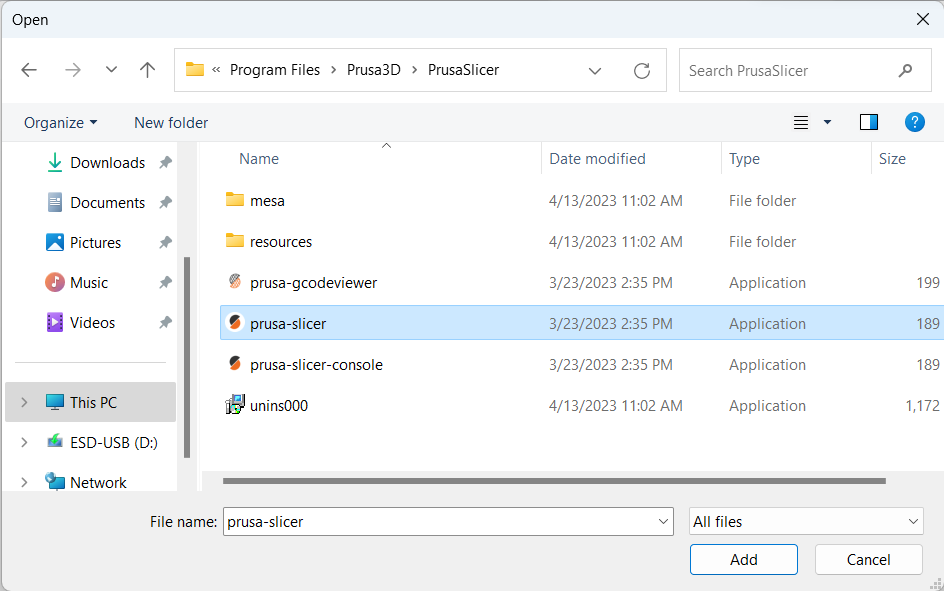This screenshot has width=944, height=591.
Task: Click the Application type of prusa-gcodeviewer
Action: click(767, 283)
